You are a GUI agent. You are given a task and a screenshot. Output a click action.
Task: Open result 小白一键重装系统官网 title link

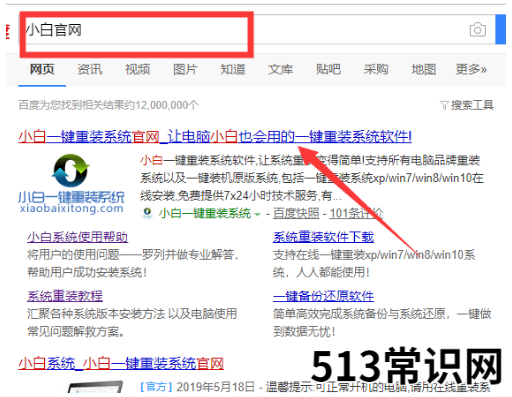215,137
